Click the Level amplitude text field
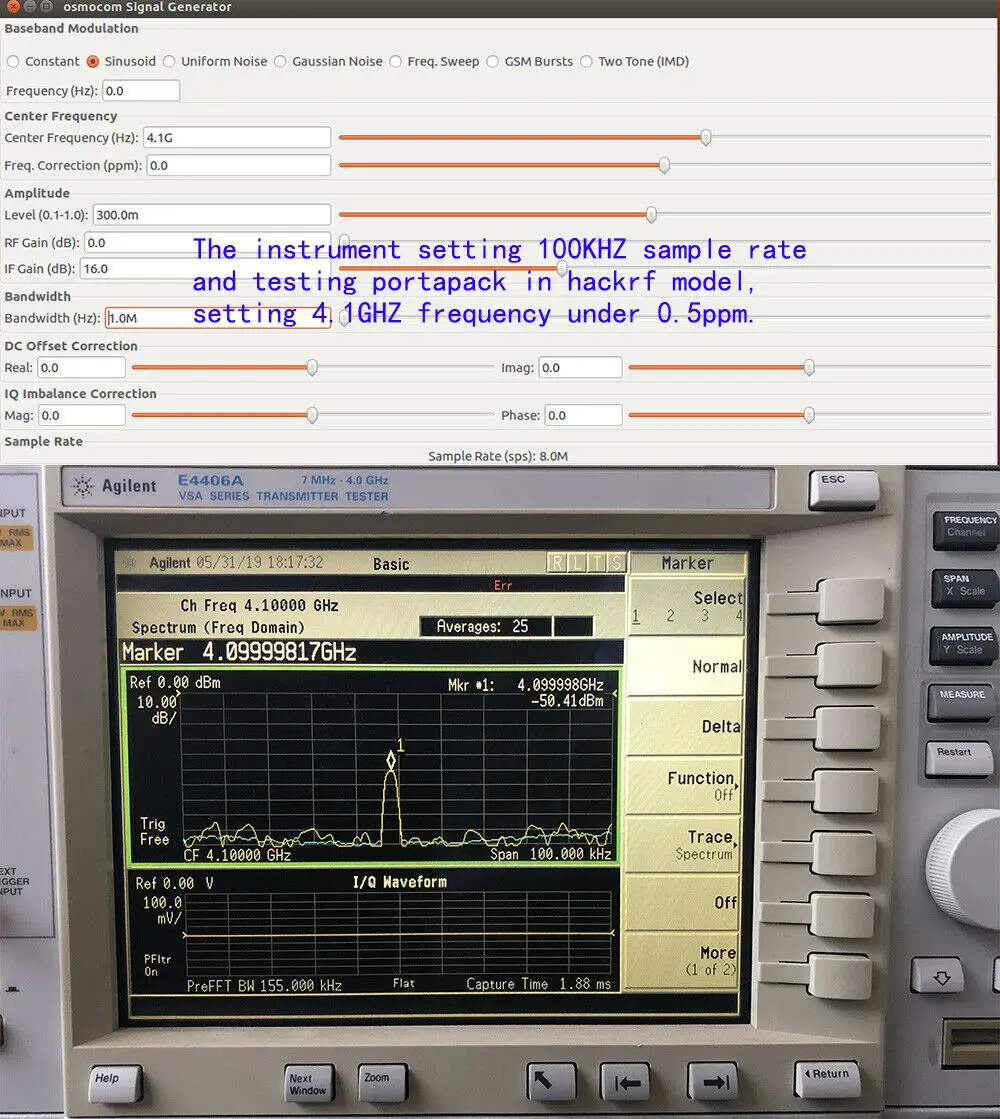Viewport: 1000px width, 1119px height. (x=211, y=215)
